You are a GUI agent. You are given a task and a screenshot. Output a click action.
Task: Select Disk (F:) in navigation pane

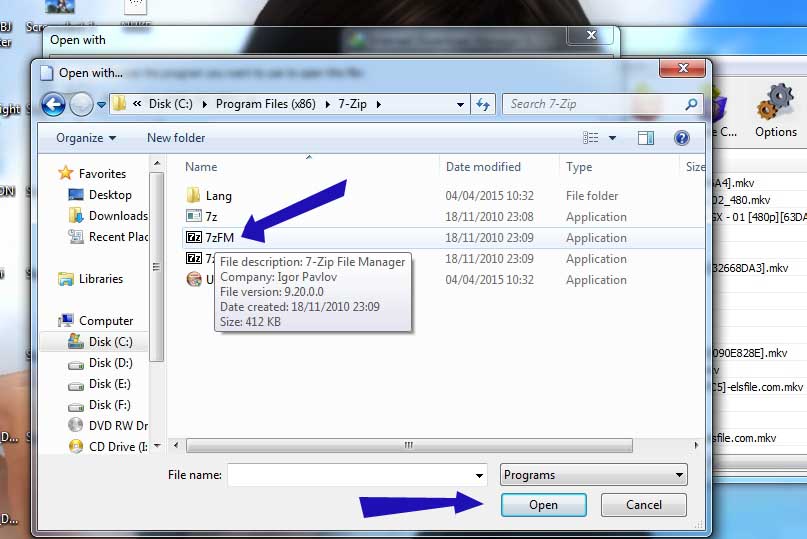(x=109, y=405)
